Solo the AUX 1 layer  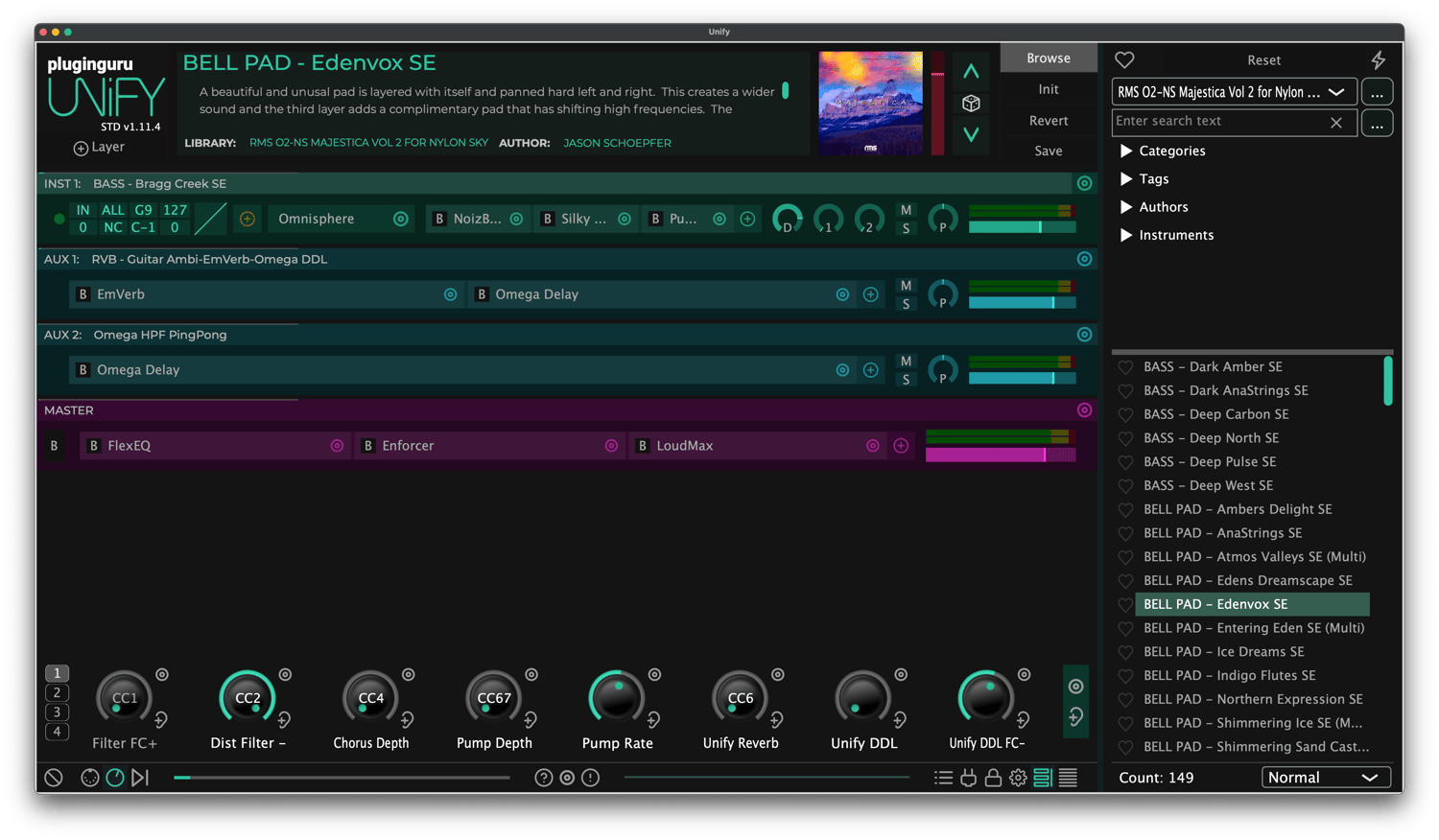pos(906,305)
